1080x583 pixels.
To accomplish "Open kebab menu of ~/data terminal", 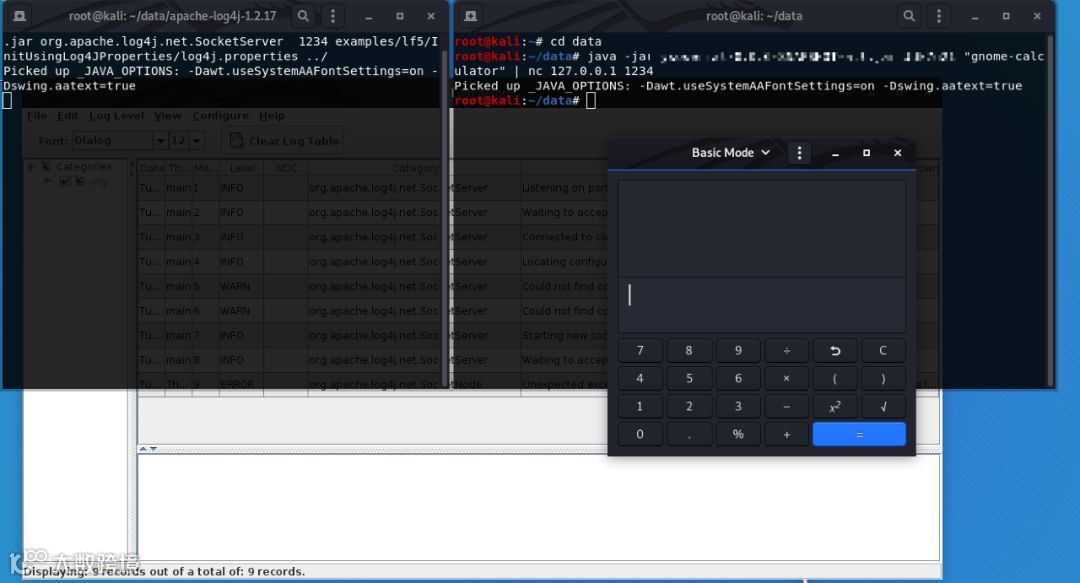I will click(x=939, y=16).
